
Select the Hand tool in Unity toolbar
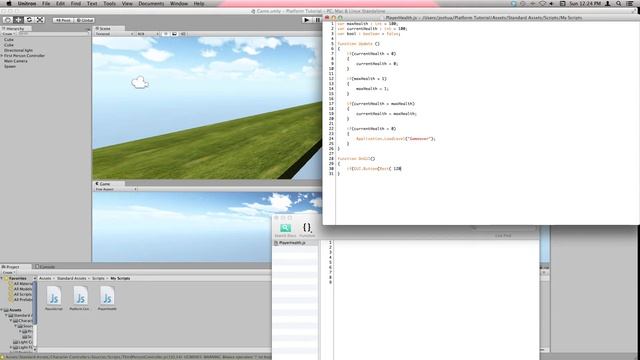(8, 20)
